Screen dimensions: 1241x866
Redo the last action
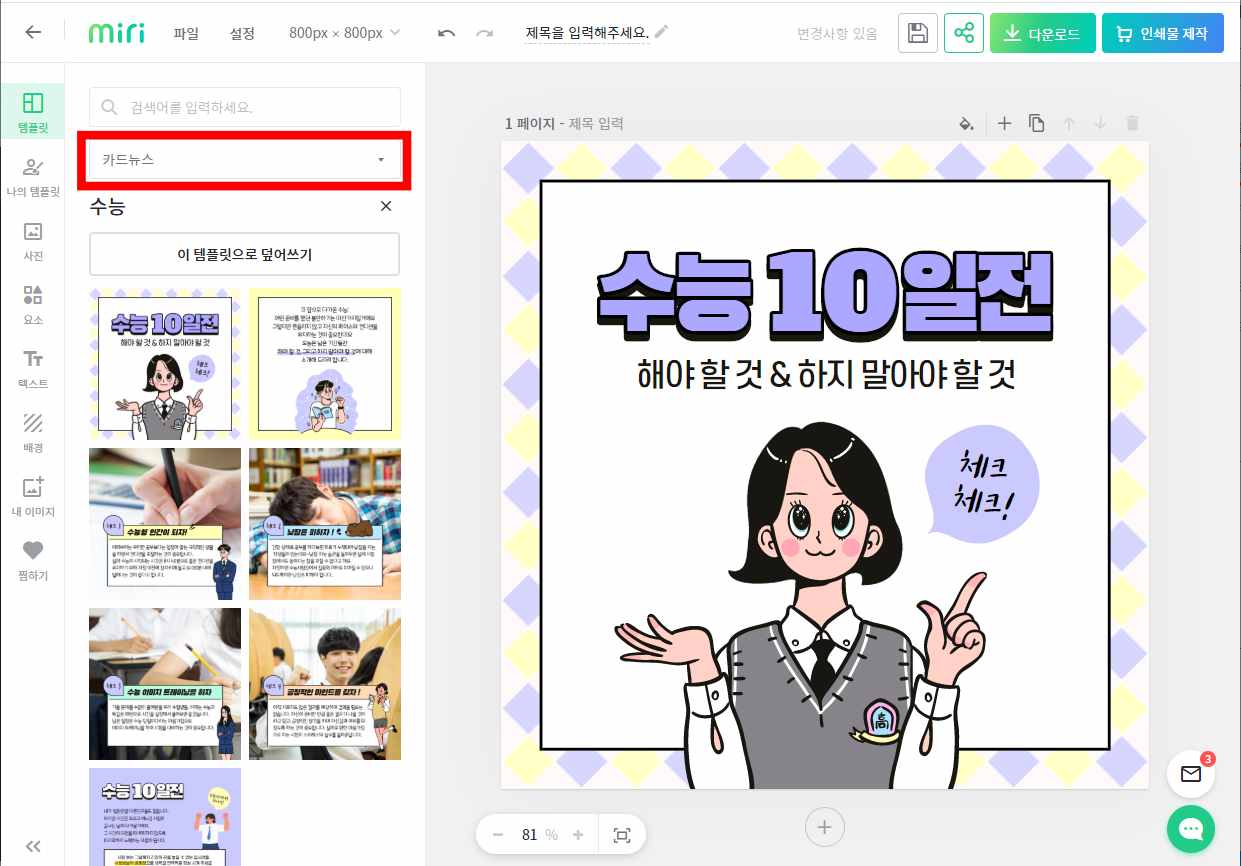[484, 33]
